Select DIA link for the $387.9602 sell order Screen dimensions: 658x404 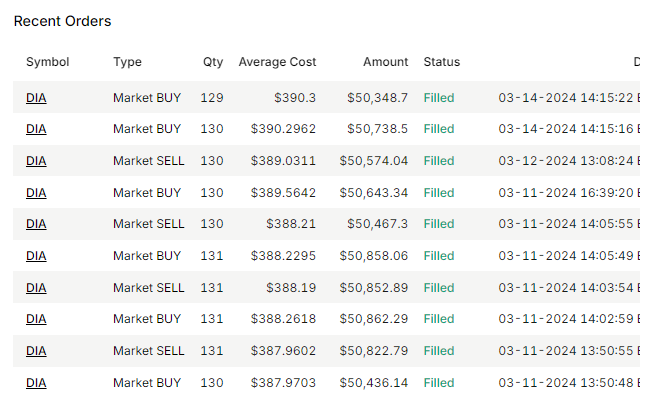(x=36, y=351)
